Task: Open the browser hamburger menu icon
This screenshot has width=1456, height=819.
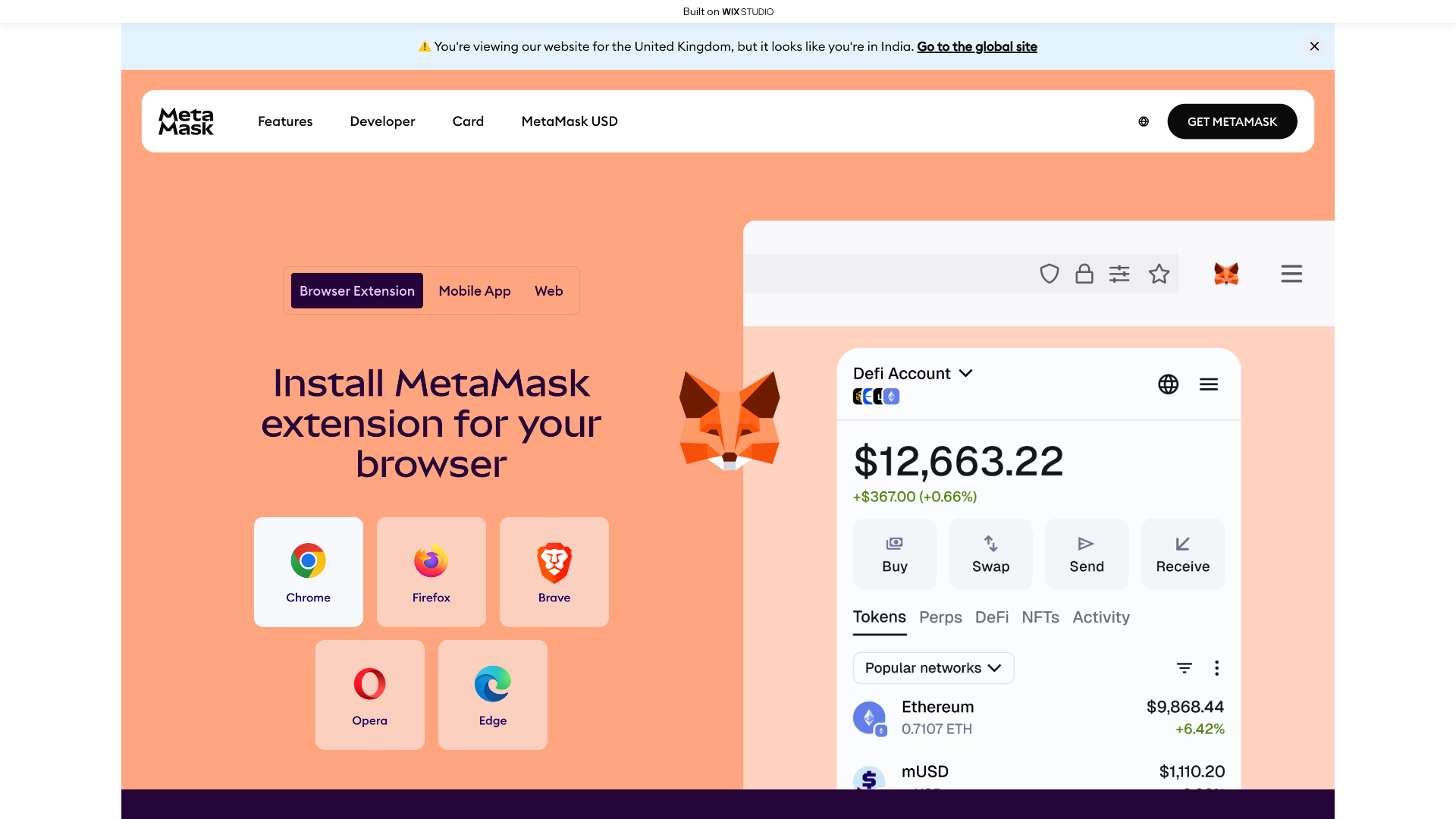Action: 1291,274
